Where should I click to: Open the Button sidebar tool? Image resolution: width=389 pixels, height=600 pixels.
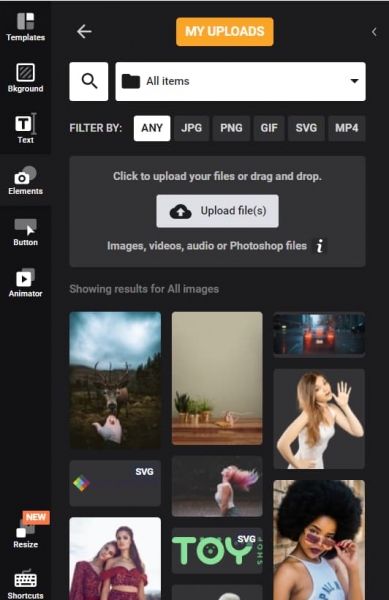(x=25, y=232)
